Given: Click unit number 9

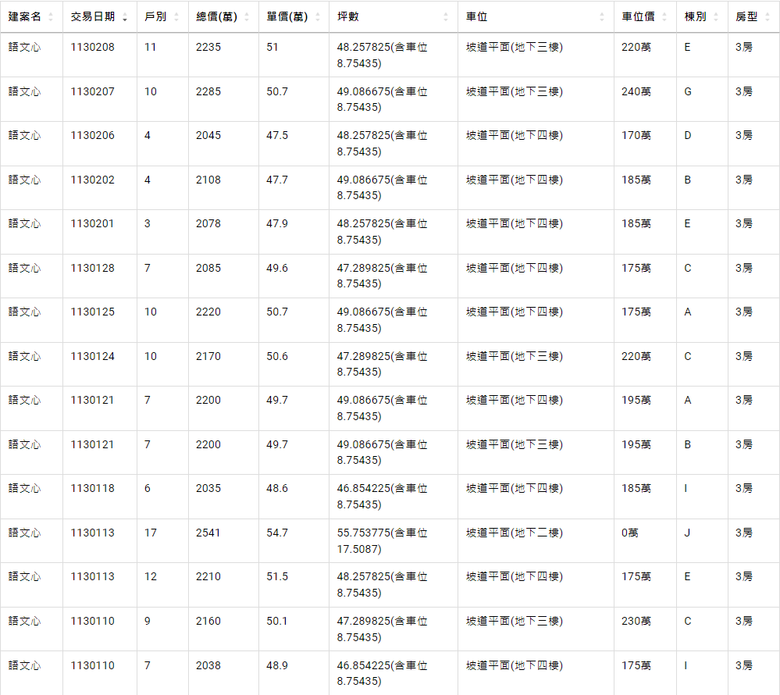Looking at the screenshot, I should coord(147,621).
